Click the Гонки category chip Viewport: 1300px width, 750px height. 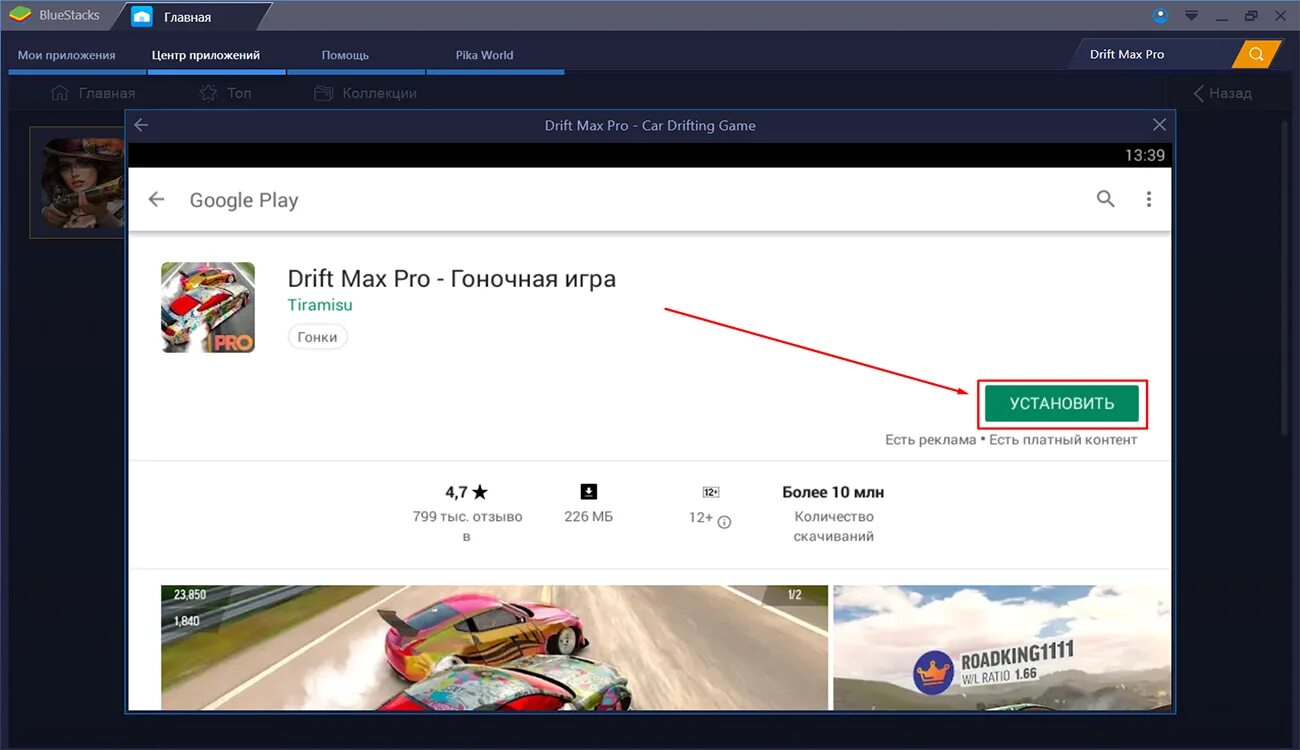tap(317, 337)
